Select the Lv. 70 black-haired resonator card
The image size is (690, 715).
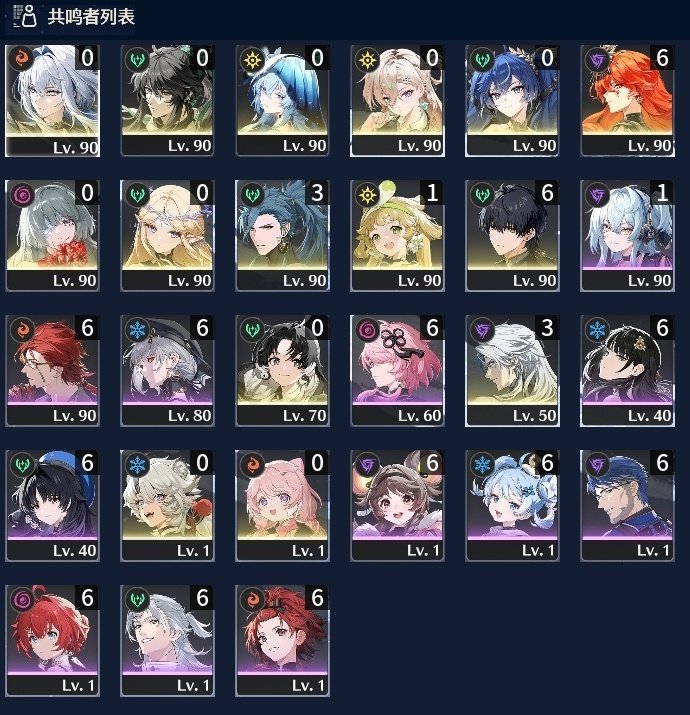(x=282, y=371)
